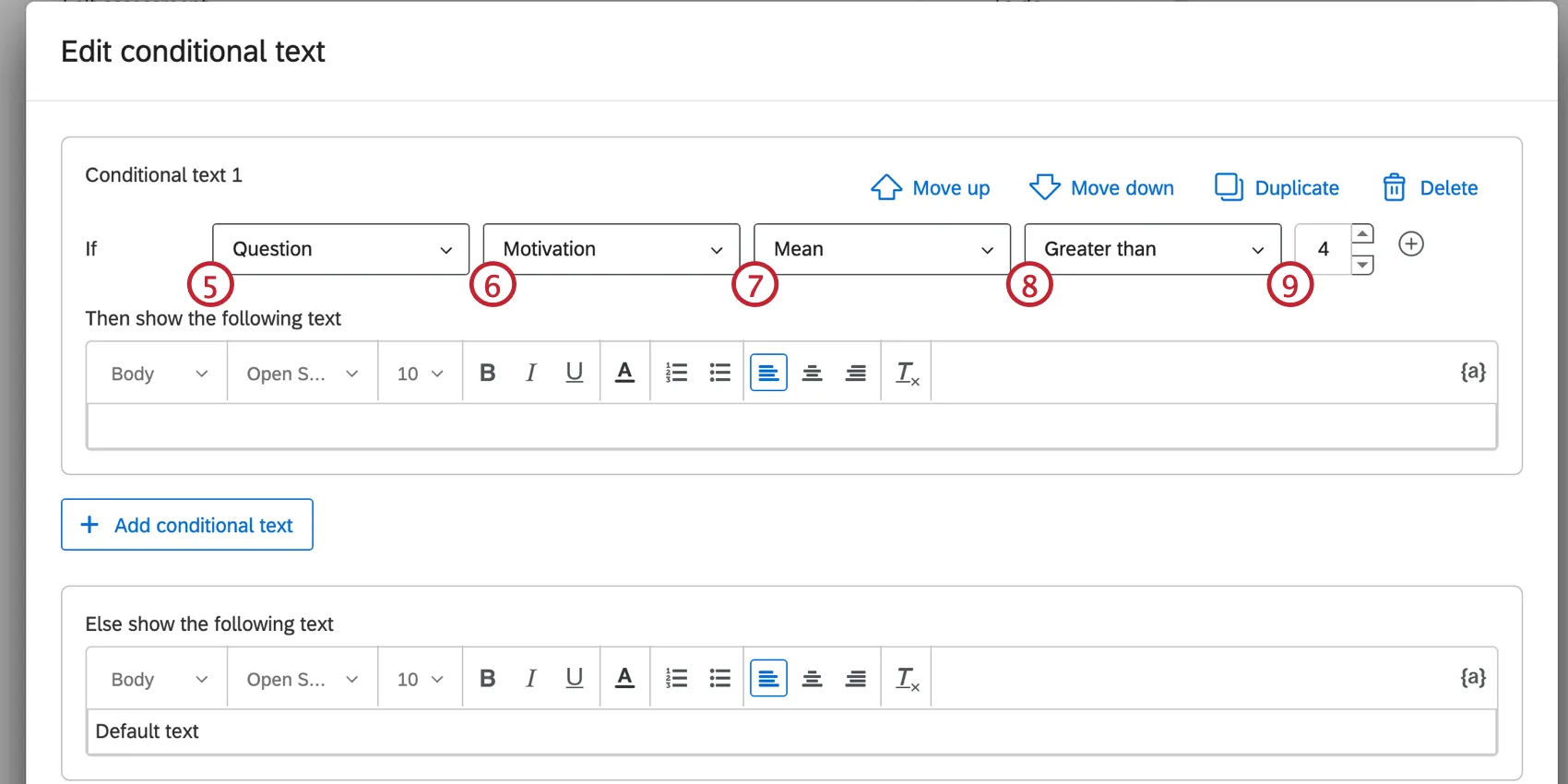
Task: Insert numbered list in conditional text 1 editor
Action: pyautogui.click(x=676, y=373)
